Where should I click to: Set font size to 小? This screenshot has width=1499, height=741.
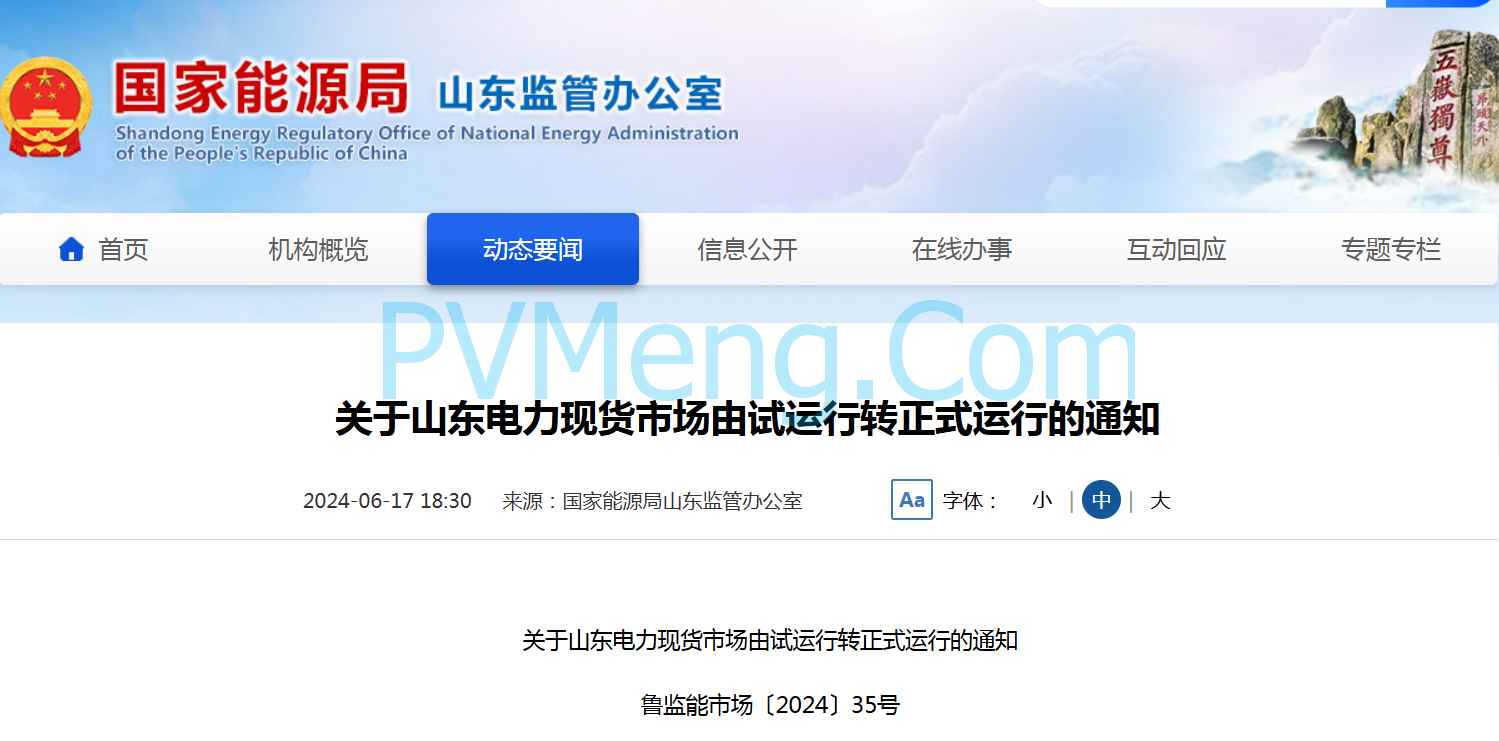click(x=1042, y=500)
